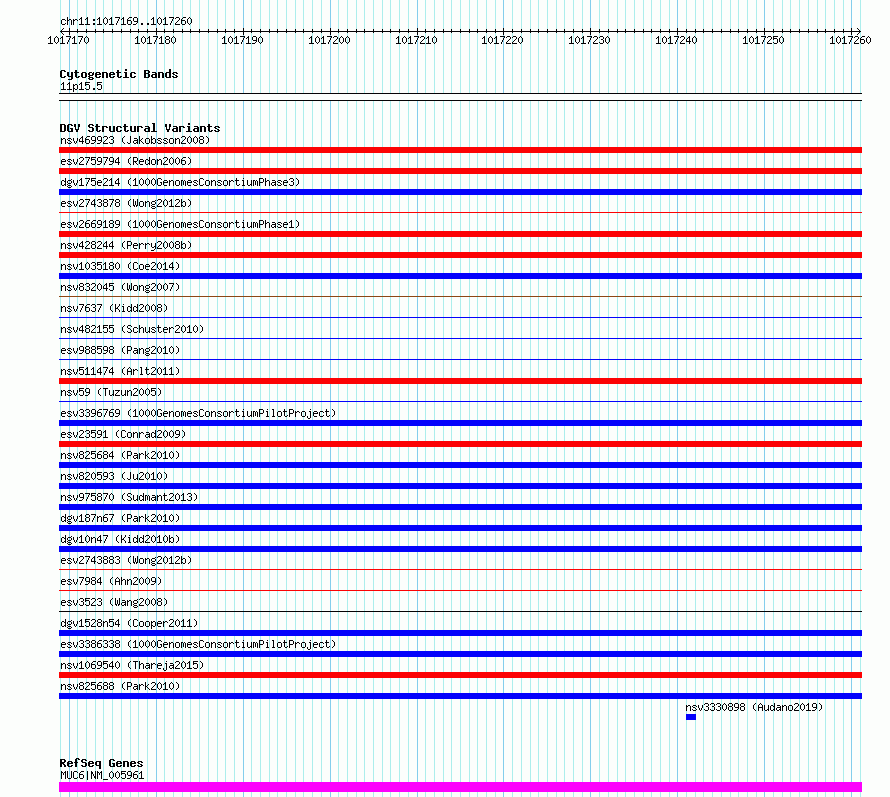Viewport: 890px width, 797px height.
Task: Select the DGV Structural Variants track title
Action: (140, 128)
